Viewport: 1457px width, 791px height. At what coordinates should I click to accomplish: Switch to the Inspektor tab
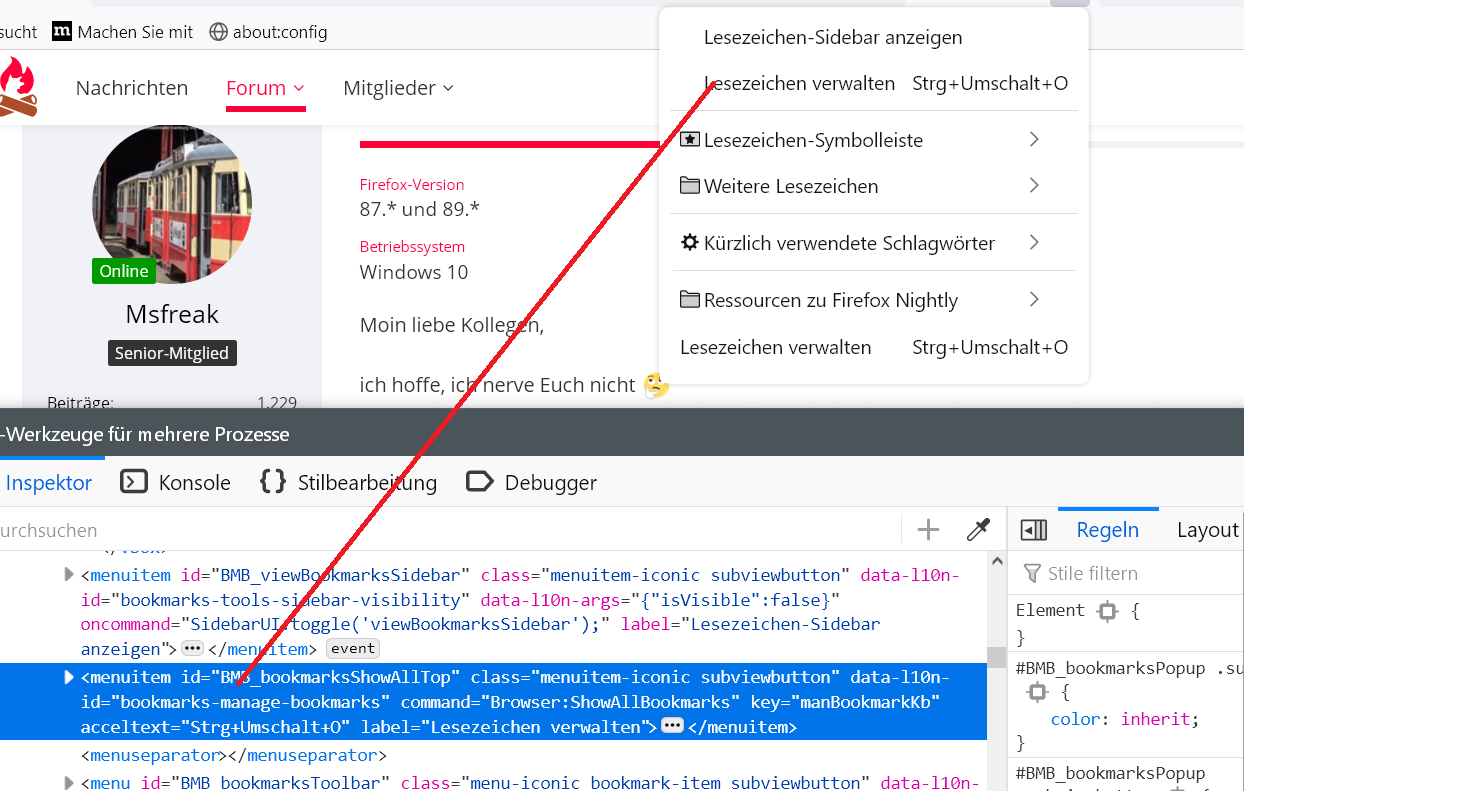point(48,483)
